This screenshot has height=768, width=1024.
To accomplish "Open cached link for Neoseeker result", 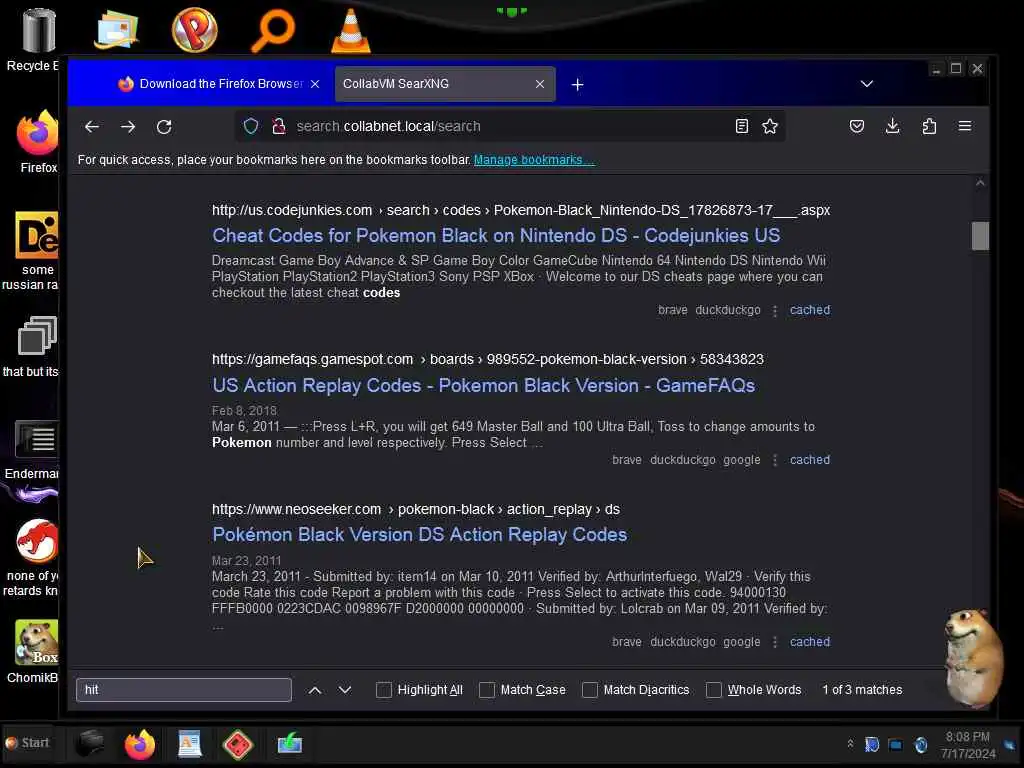I will click(810, 642).
